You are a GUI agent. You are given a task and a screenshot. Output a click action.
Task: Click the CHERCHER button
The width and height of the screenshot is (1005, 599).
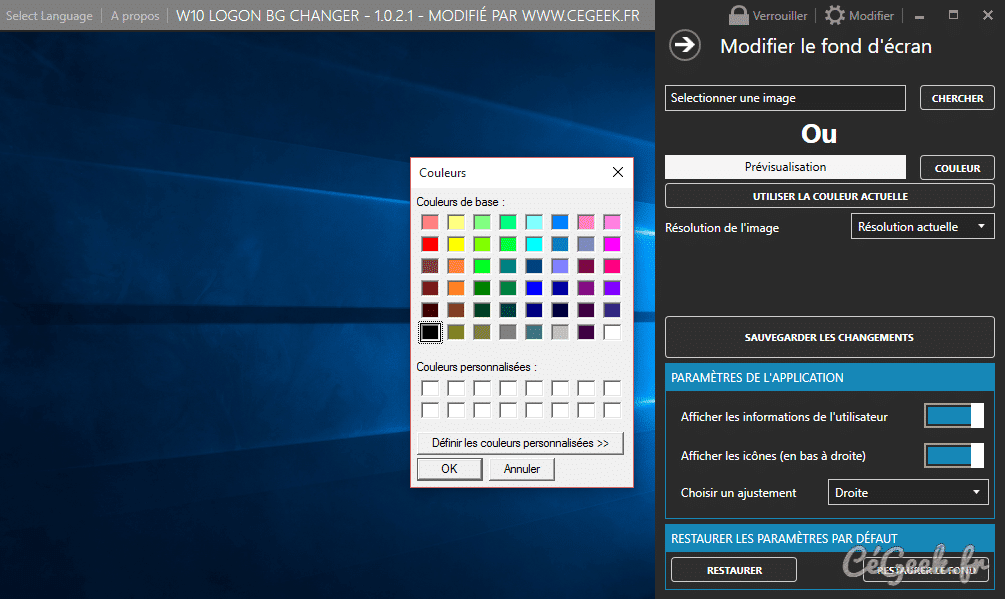pos(957,98)
